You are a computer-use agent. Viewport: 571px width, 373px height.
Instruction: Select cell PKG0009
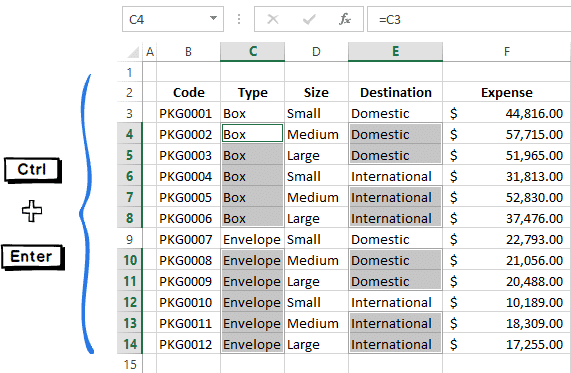[188, 281]
